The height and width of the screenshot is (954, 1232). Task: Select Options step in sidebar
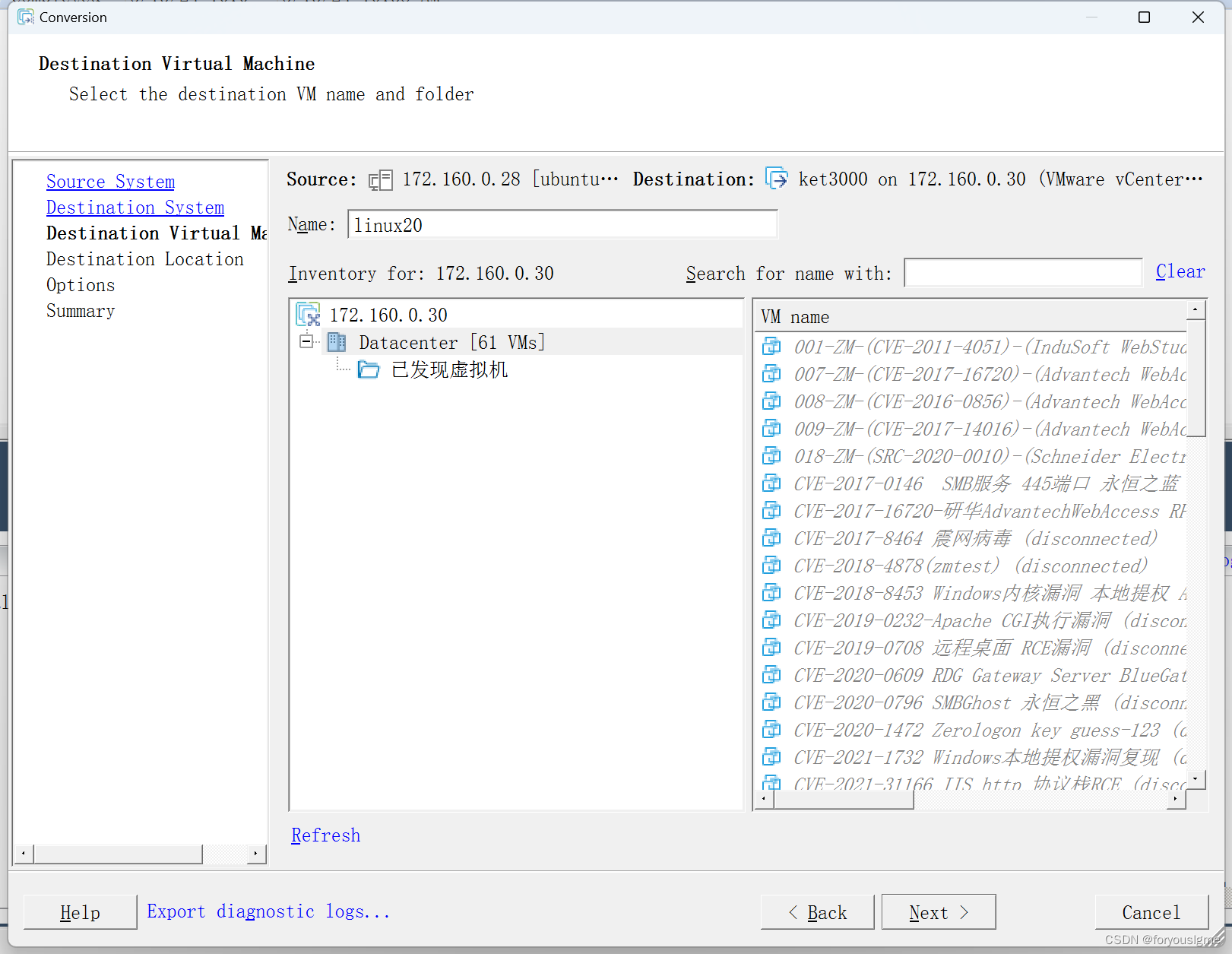[81, 285]
